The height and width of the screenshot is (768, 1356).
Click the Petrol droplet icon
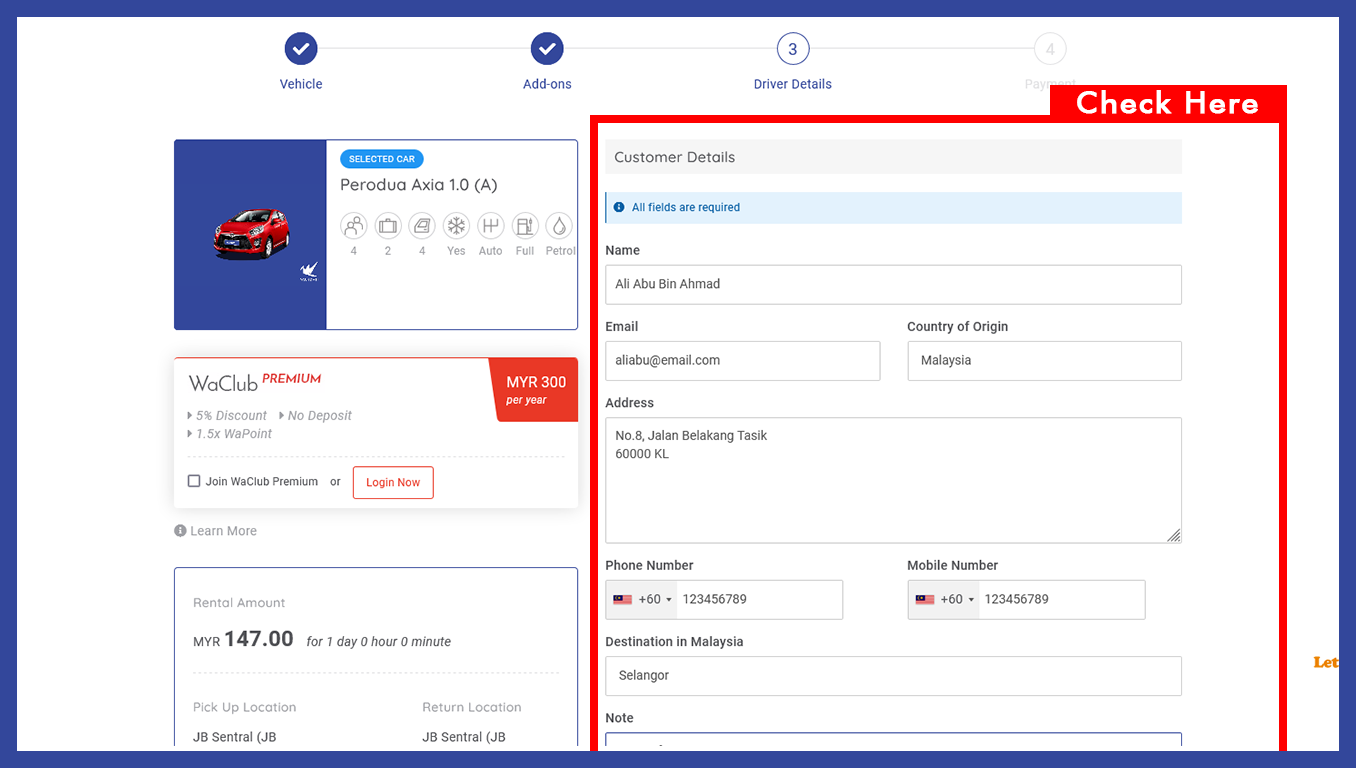[x=559, y=225]
